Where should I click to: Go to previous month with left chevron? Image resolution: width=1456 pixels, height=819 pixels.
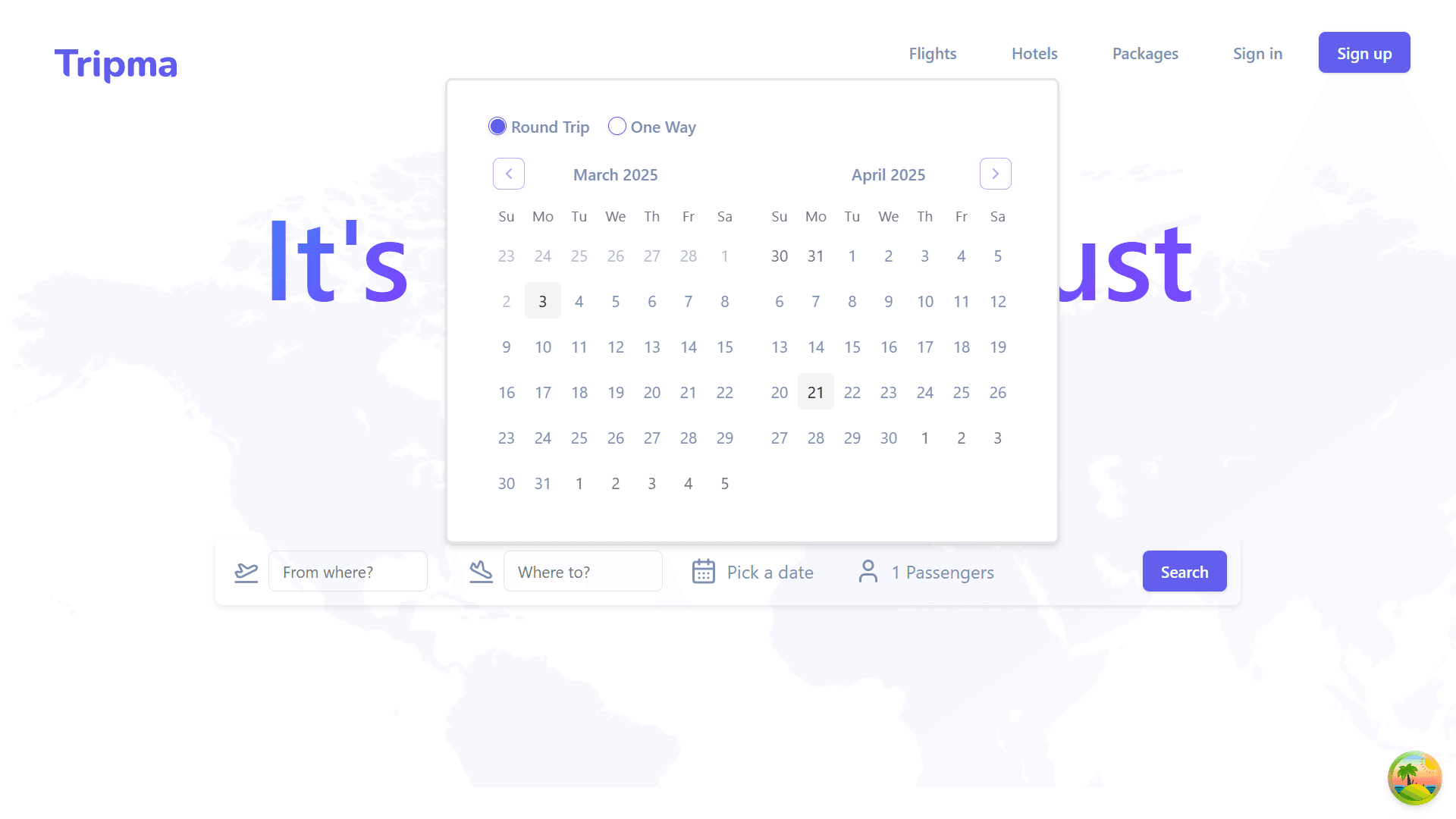[509, 174]
